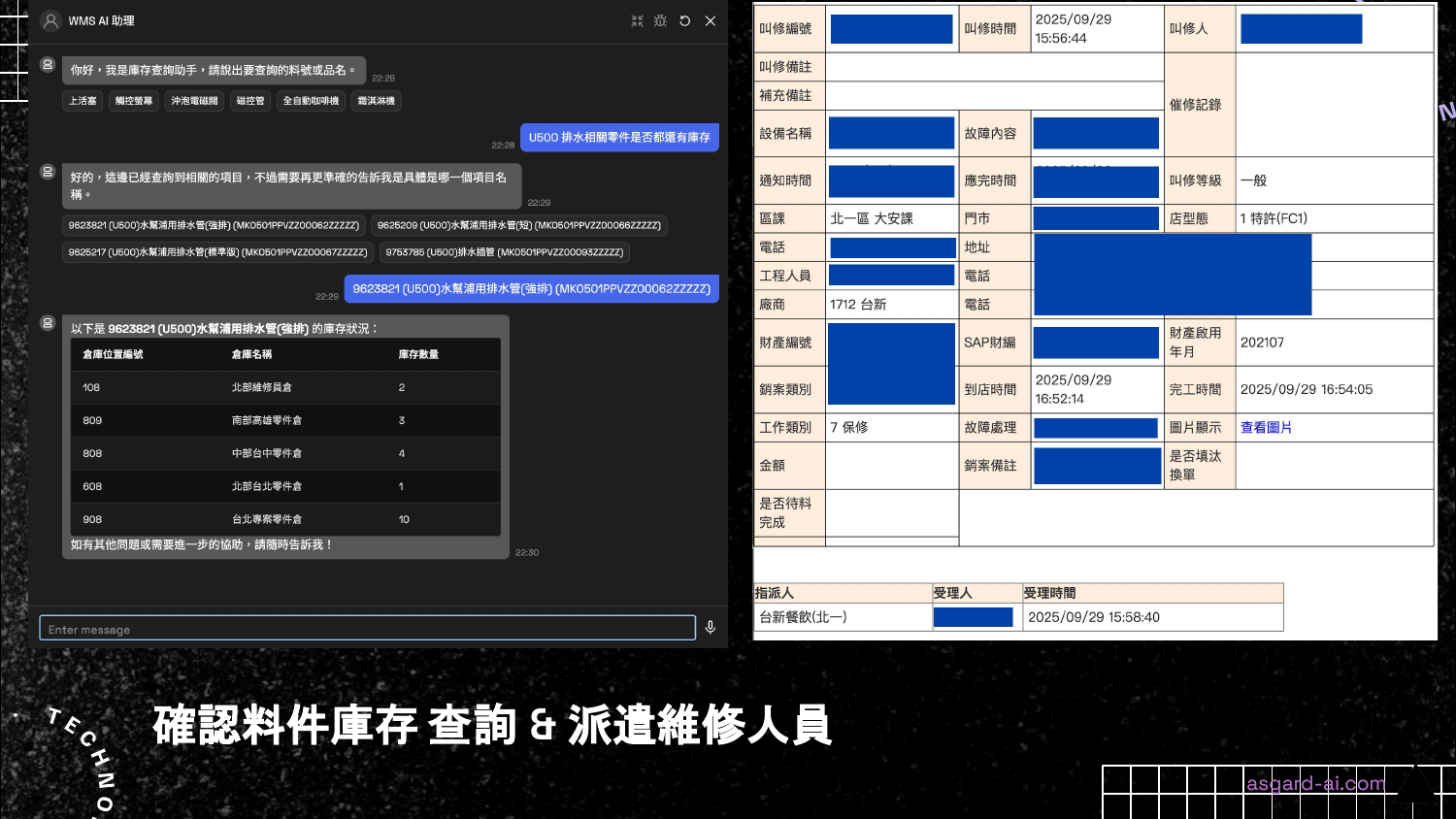Click the bot avatar beside the 庫存狀況 reply
Screen dimensions: 1456x819
(48, 323)
